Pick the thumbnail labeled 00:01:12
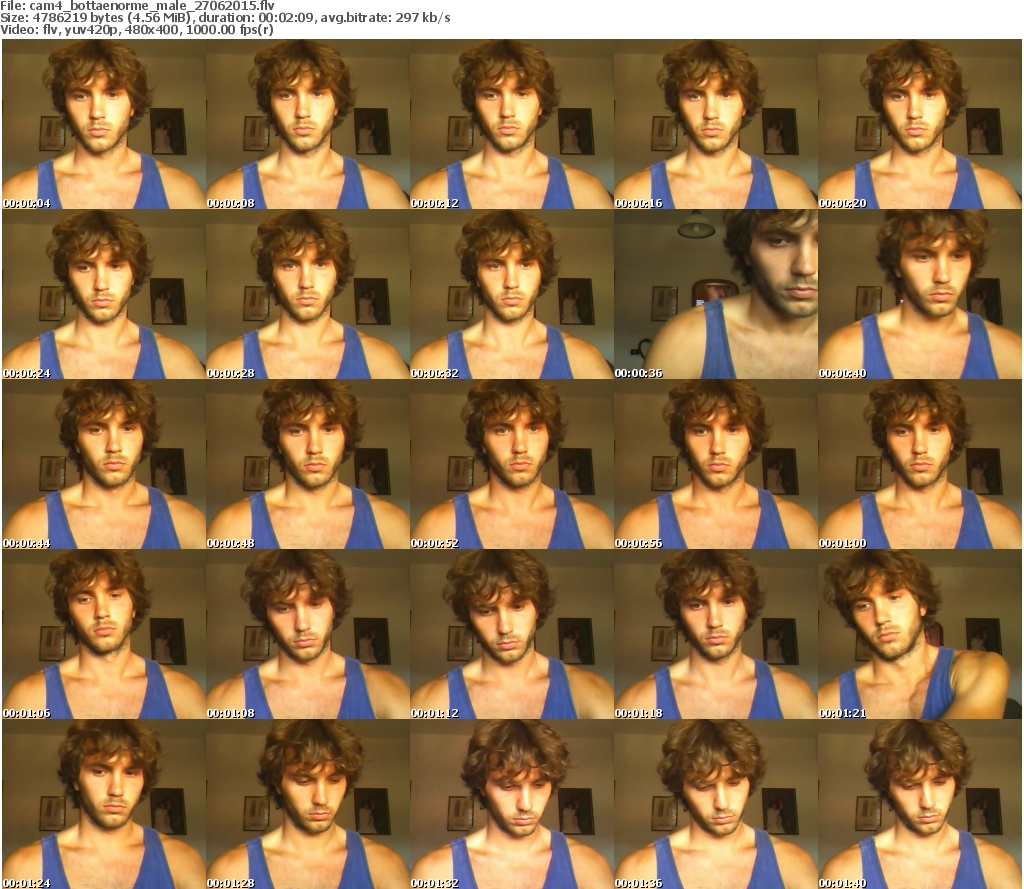1024x889 pixels. pos(511,634)
